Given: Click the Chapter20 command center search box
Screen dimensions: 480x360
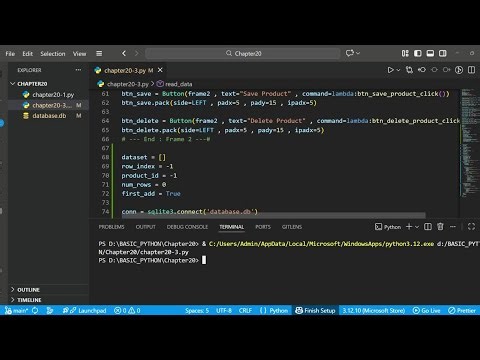Looking at the screenshot, I should click(x=243, y=53).
